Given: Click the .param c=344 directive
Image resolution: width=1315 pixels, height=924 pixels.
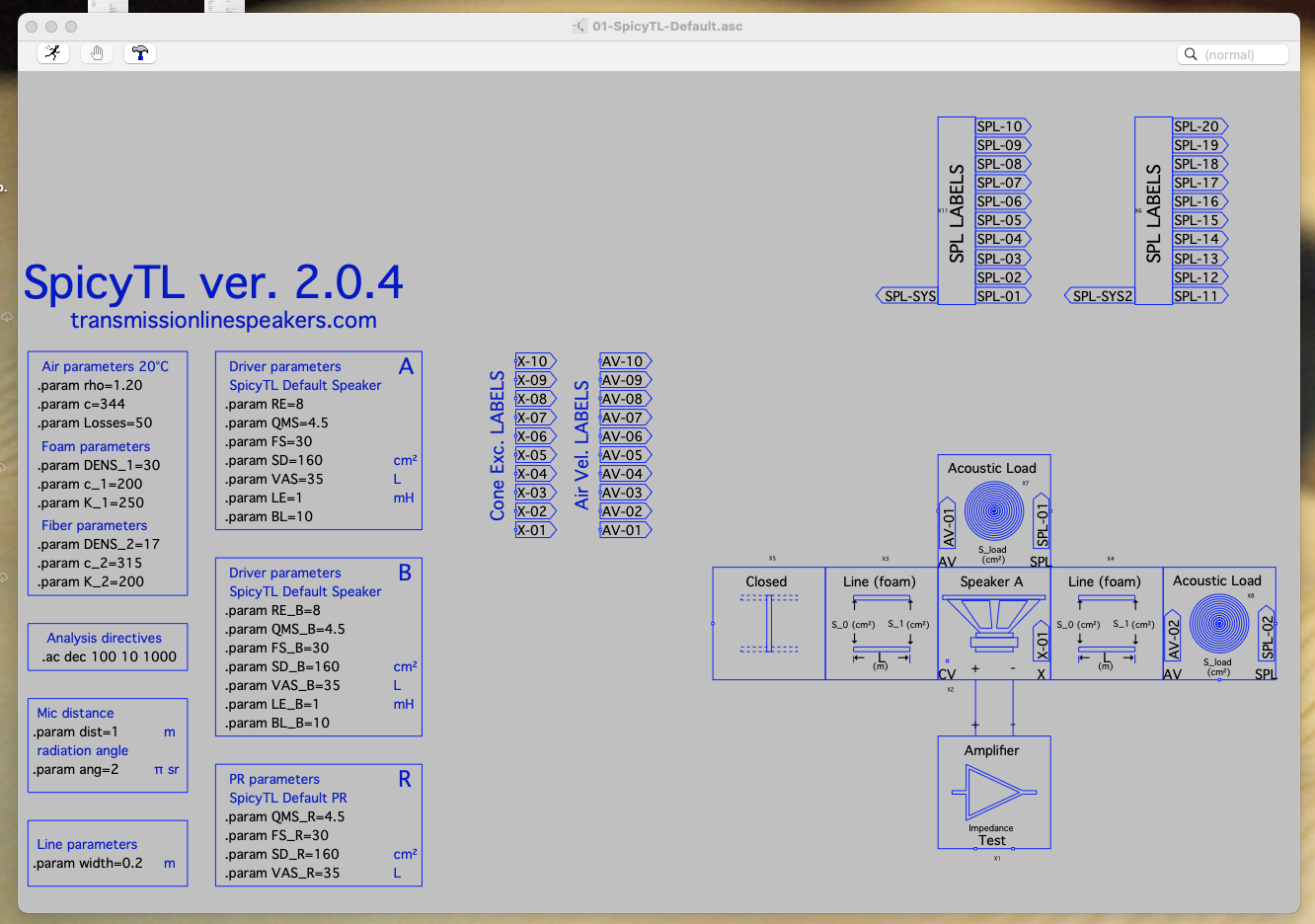Looking at the screenshot, I should [81, 404].
